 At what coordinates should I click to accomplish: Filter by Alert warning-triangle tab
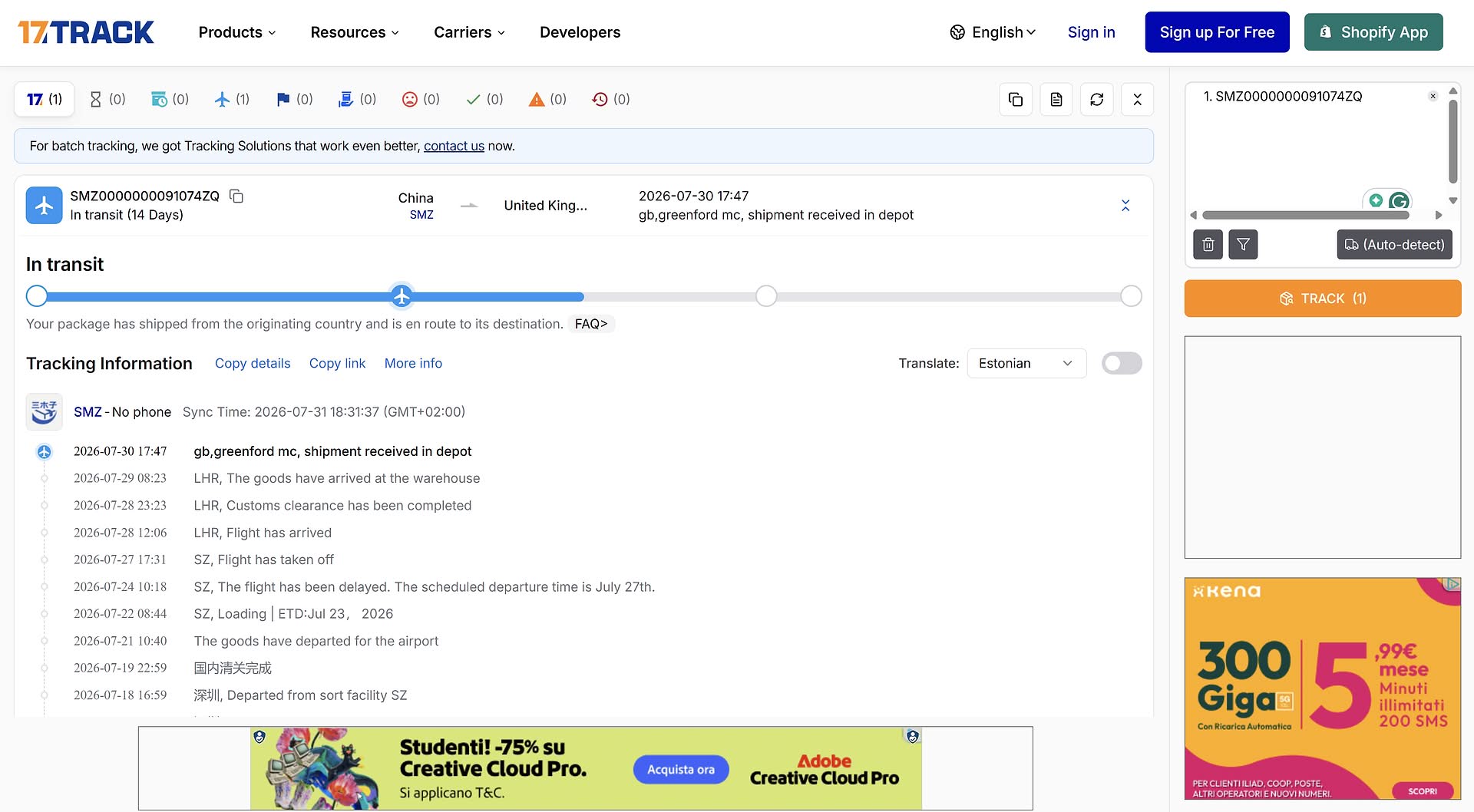548,99
